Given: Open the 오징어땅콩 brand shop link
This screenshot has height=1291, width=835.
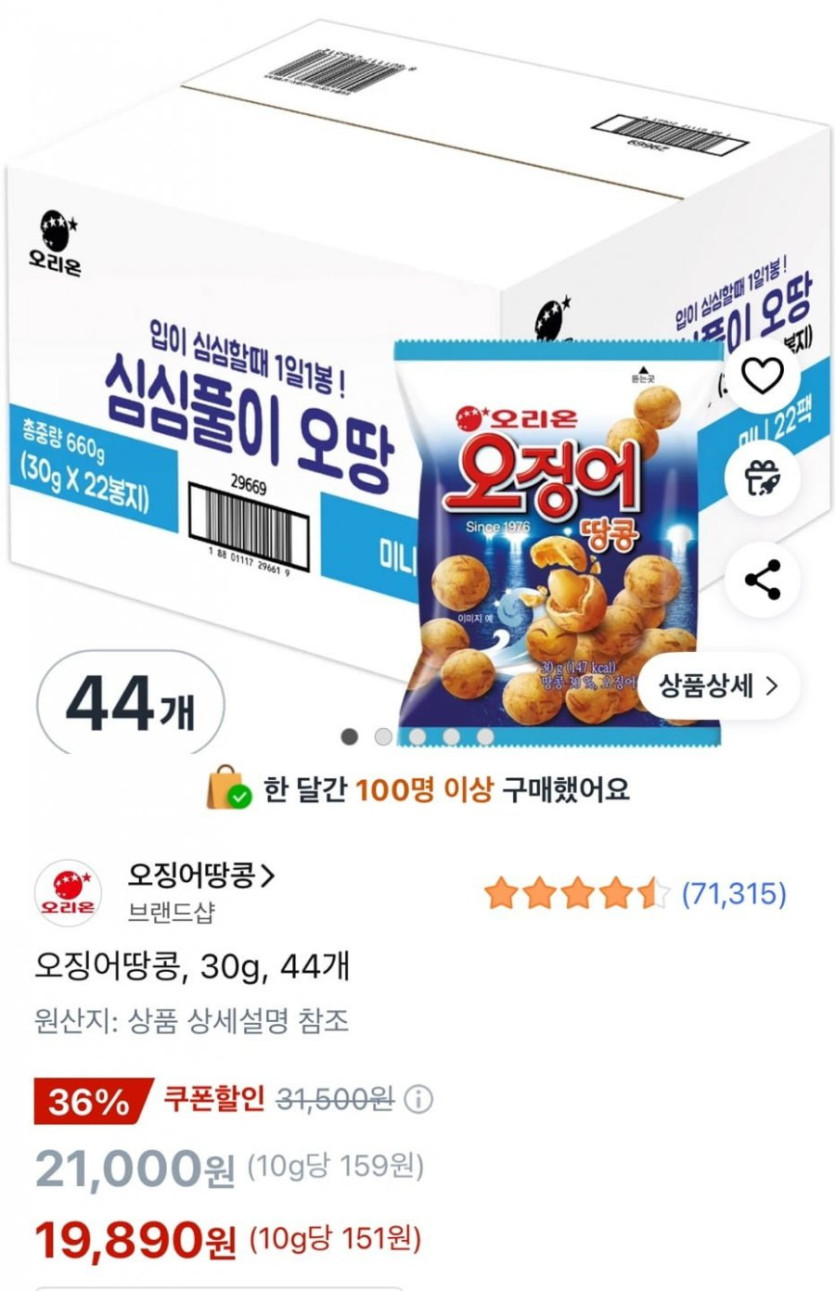Looking at the screenshot, I should tap(201, 877).
